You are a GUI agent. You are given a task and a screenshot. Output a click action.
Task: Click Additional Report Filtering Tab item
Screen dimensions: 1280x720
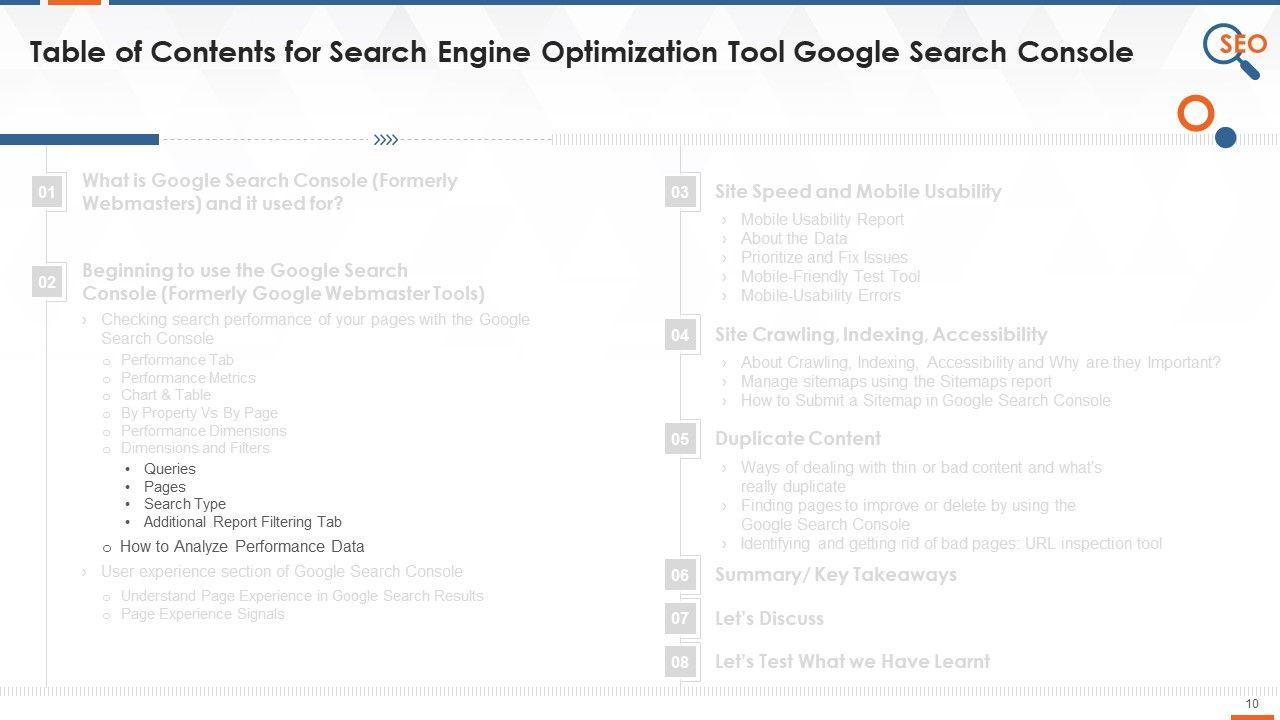click(x=242, y=522)
